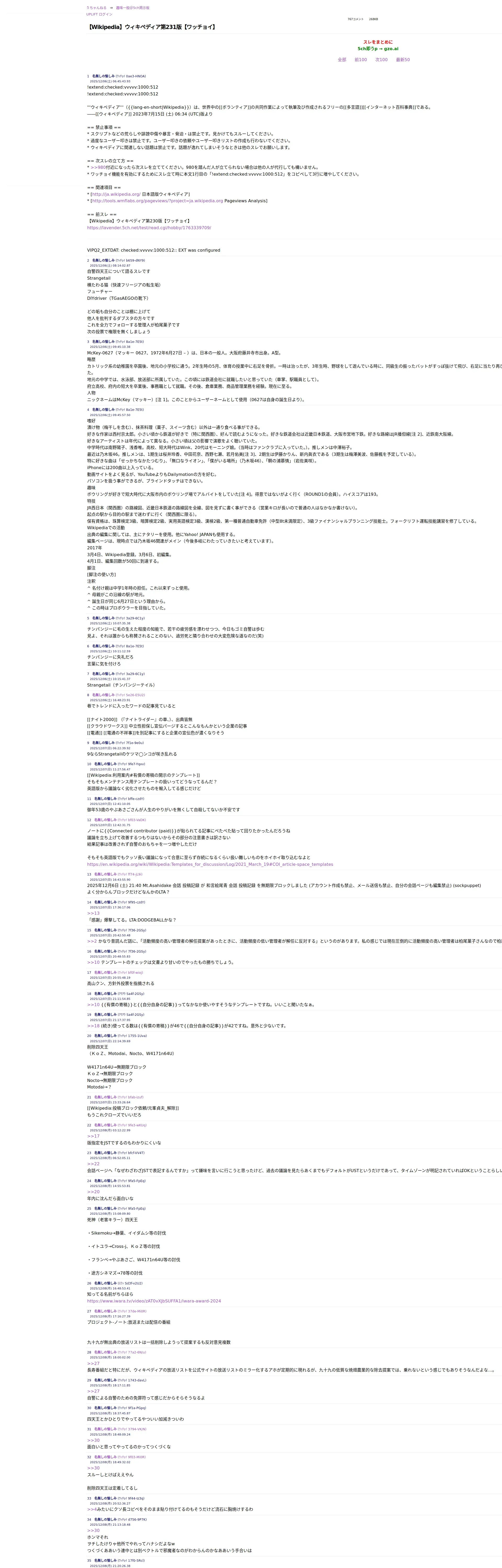Open previous thread lavender.5ch.net URL

click(x=149, y=228)
